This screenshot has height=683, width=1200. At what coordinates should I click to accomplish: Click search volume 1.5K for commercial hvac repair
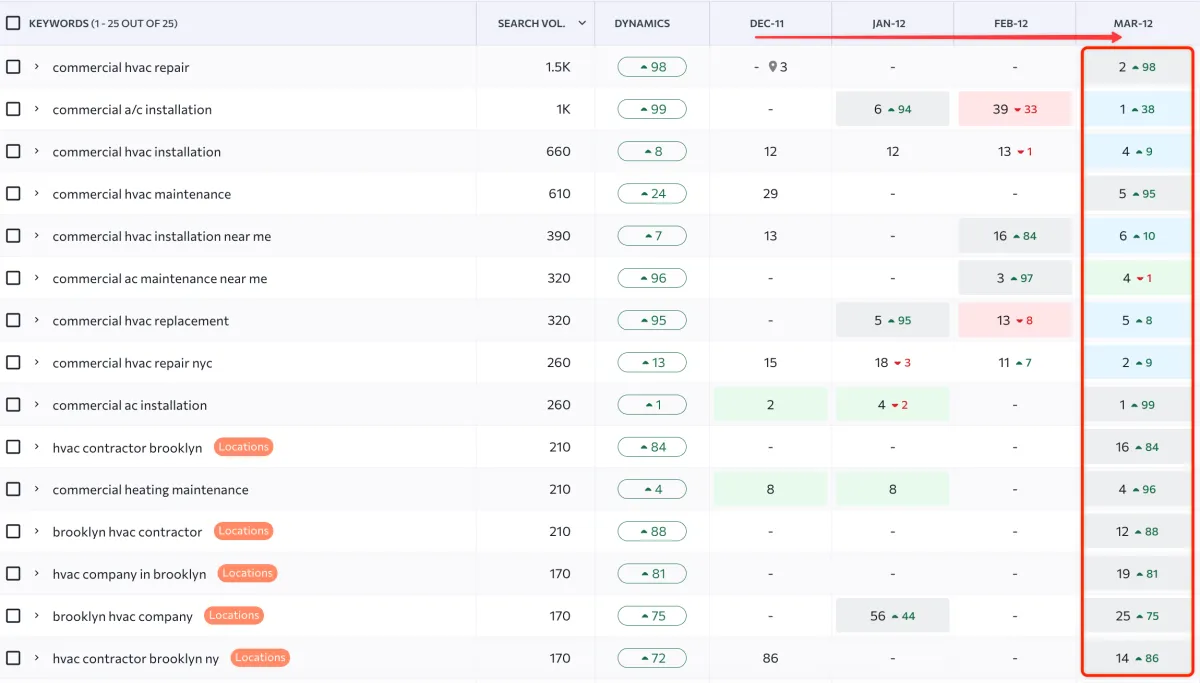click(558, 67)
